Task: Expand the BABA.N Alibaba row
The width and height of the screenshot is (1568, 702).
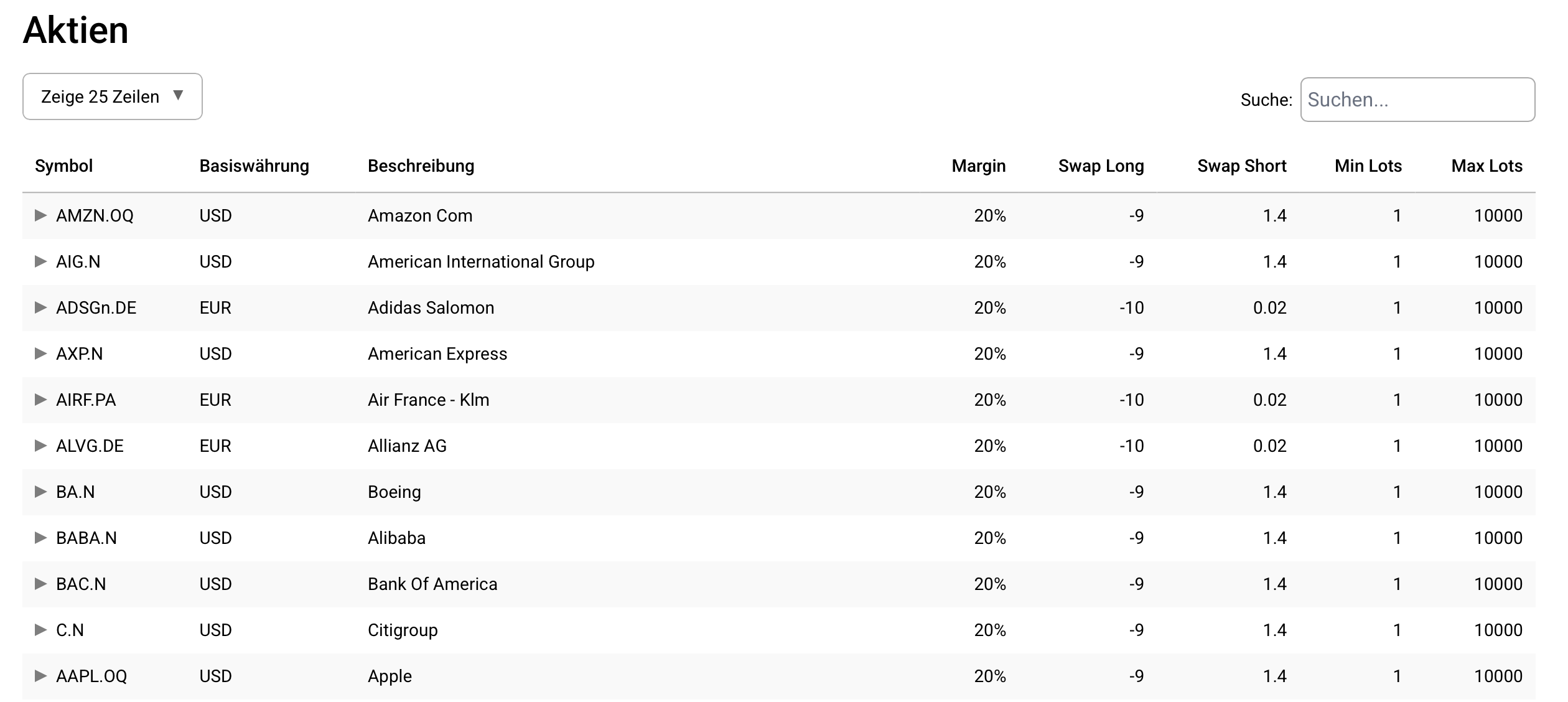Action: click(x=40, y=538)
